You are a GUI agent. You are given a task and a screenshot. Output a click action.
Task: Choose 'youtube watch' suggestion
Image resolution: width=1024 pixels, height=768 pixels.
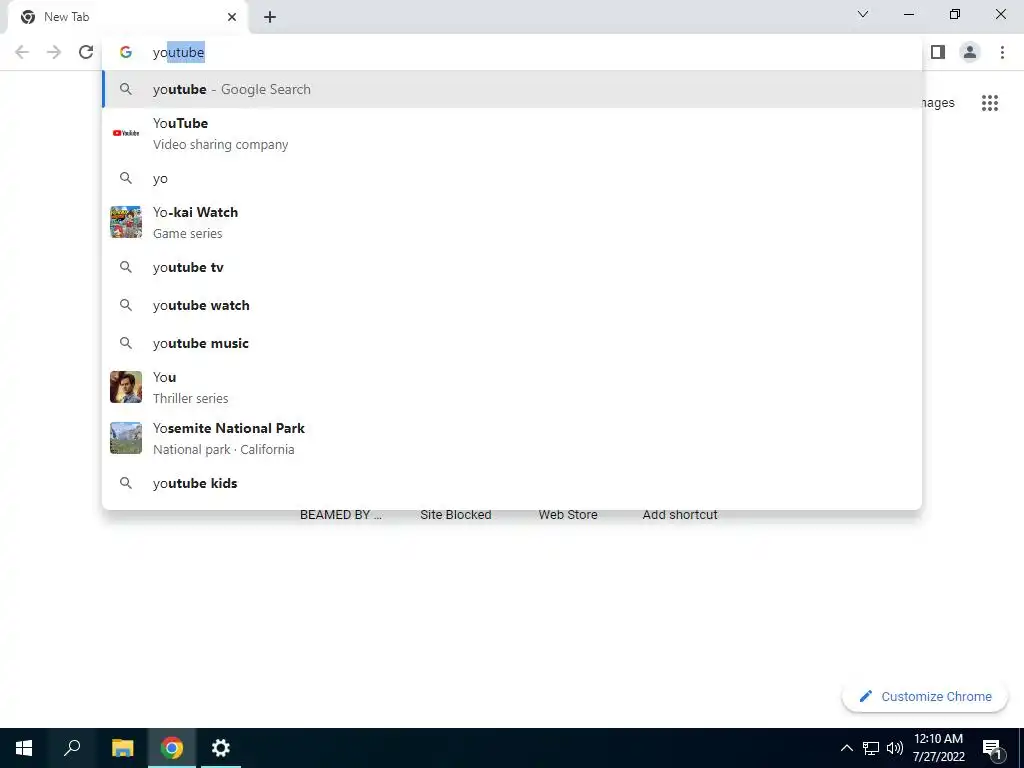point(512,305)
